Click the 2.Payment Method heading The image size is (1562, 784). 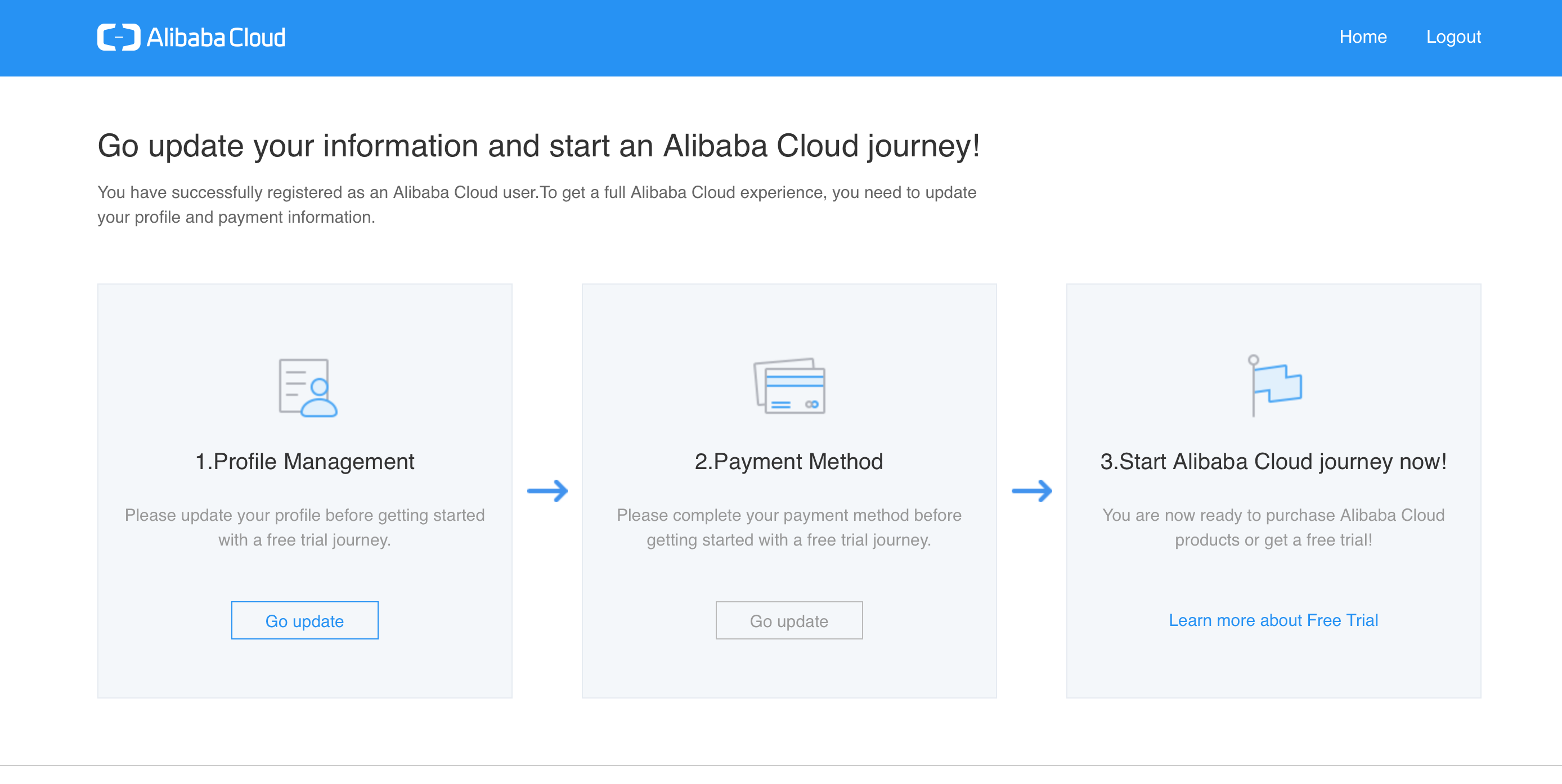tap(788, 461)
